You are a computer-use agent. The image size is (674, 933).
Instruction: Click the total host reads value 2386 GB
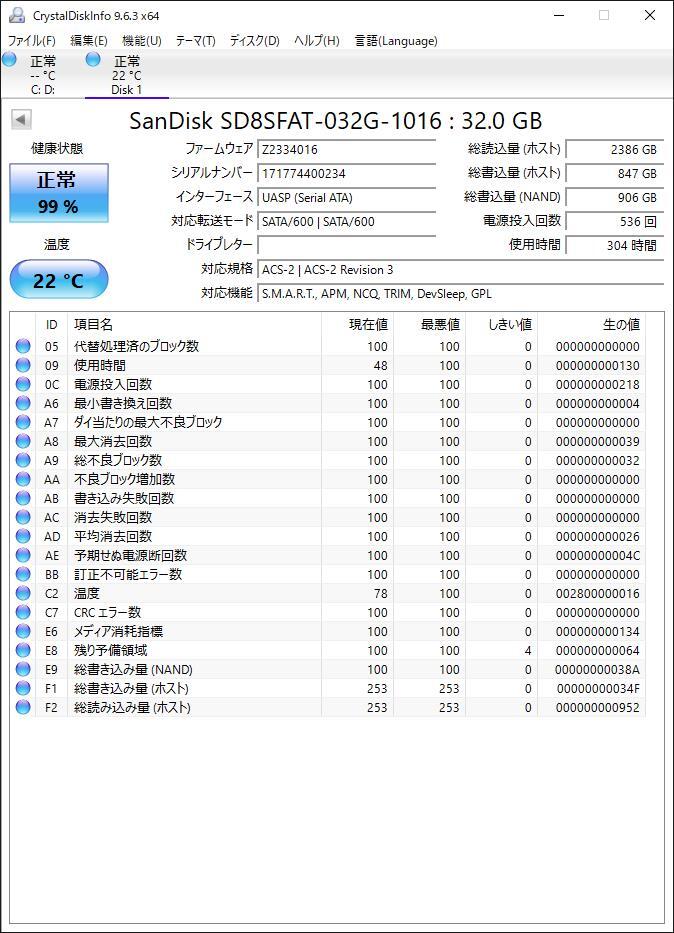click(x=615, y=149)
